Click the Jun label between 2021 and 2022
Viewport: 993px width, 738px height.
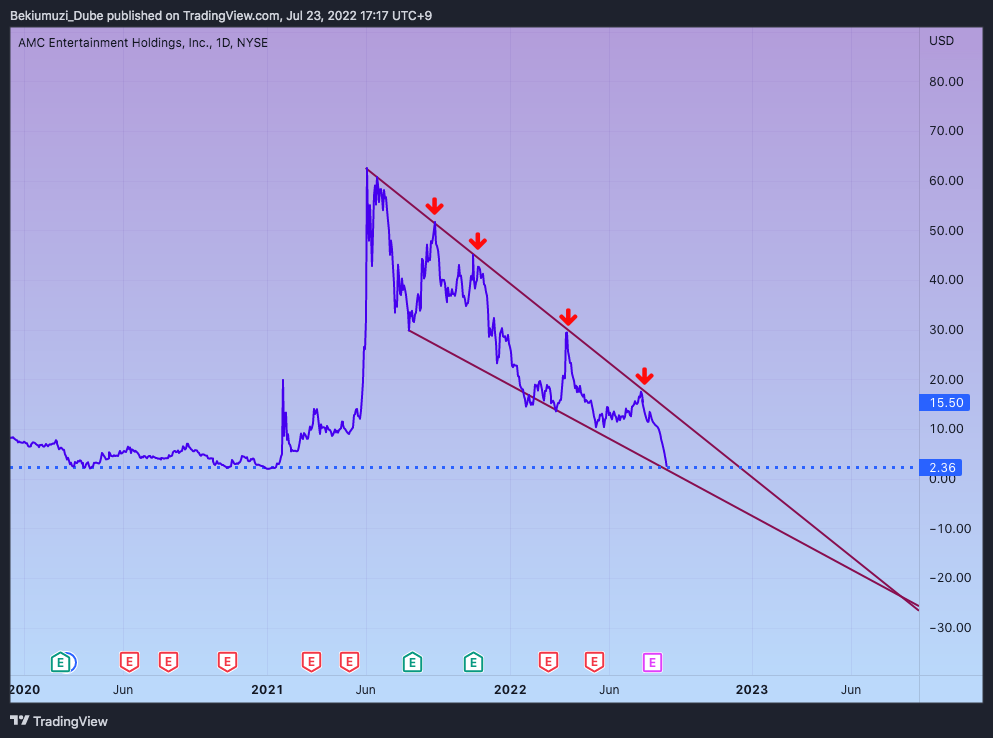click(x=365, y=690)
